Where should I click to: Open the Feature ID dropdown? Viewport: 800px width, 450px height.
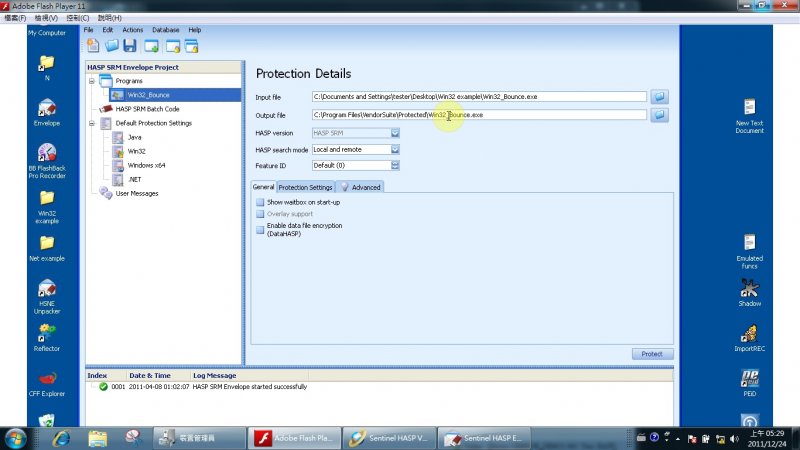tap(395, 165)
